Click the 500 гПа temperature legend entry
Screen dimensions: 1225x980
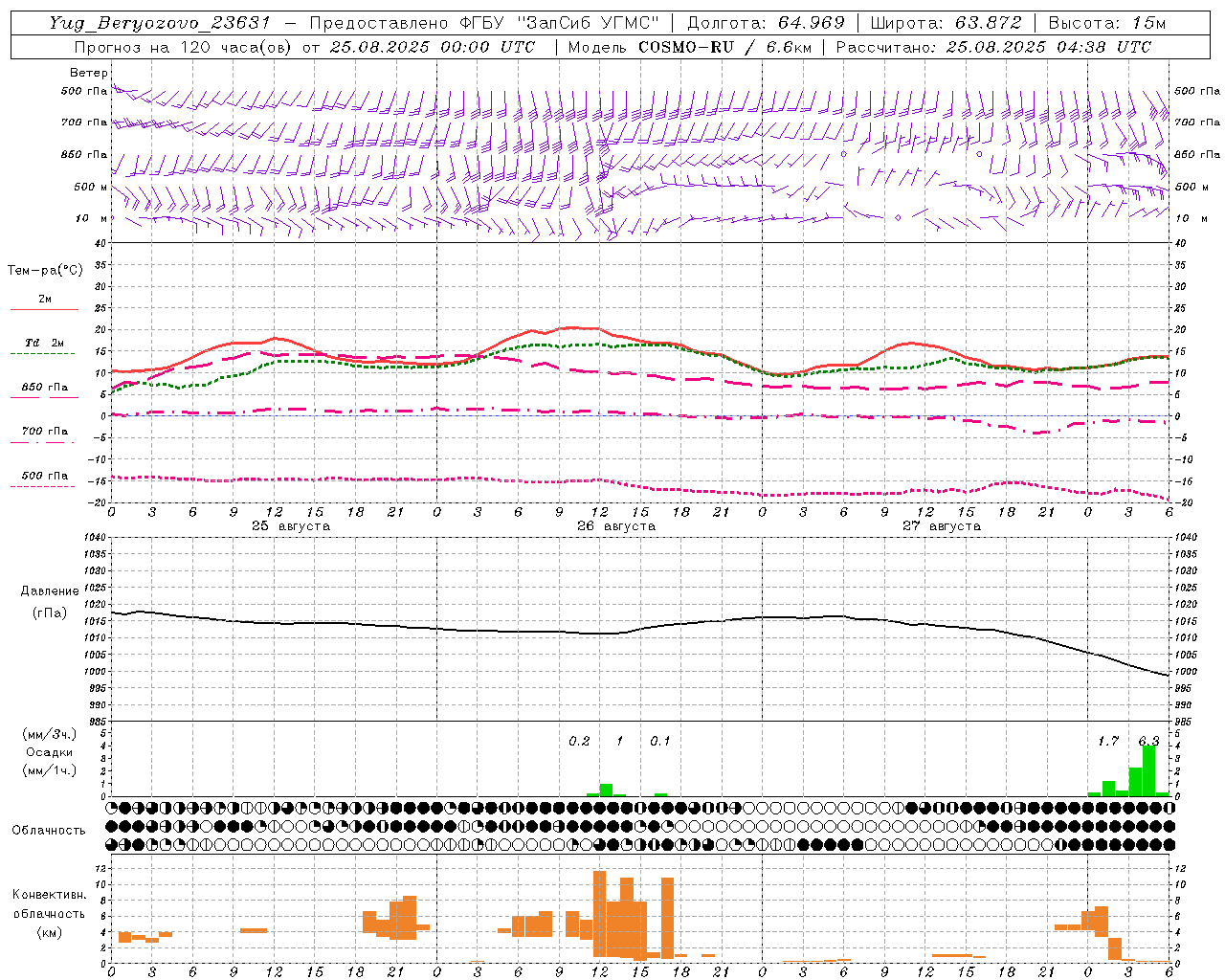click(x=45, y=476)
